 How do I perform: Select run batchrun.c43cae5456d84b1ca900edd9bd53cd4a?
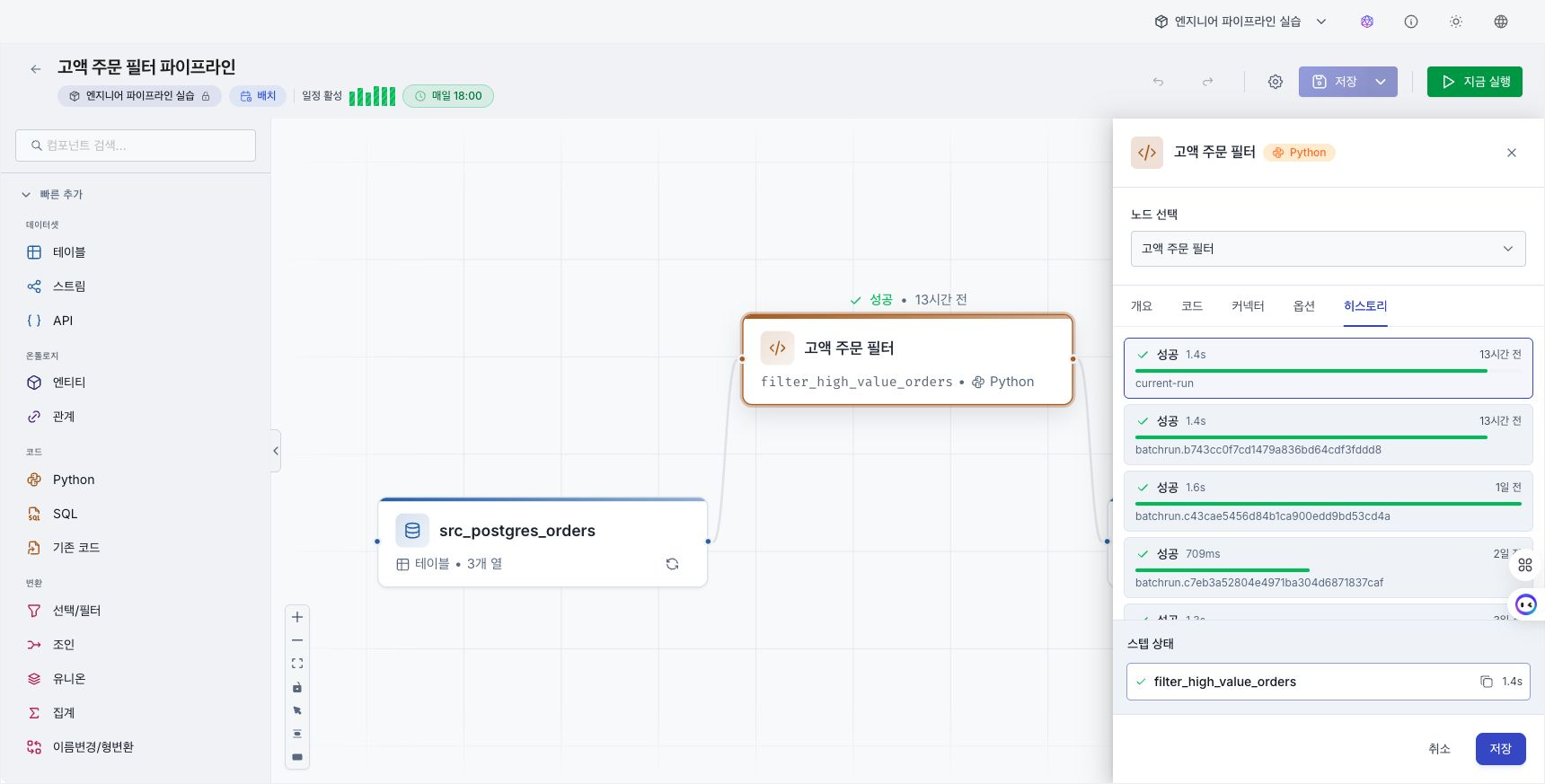pos(1328,501)
